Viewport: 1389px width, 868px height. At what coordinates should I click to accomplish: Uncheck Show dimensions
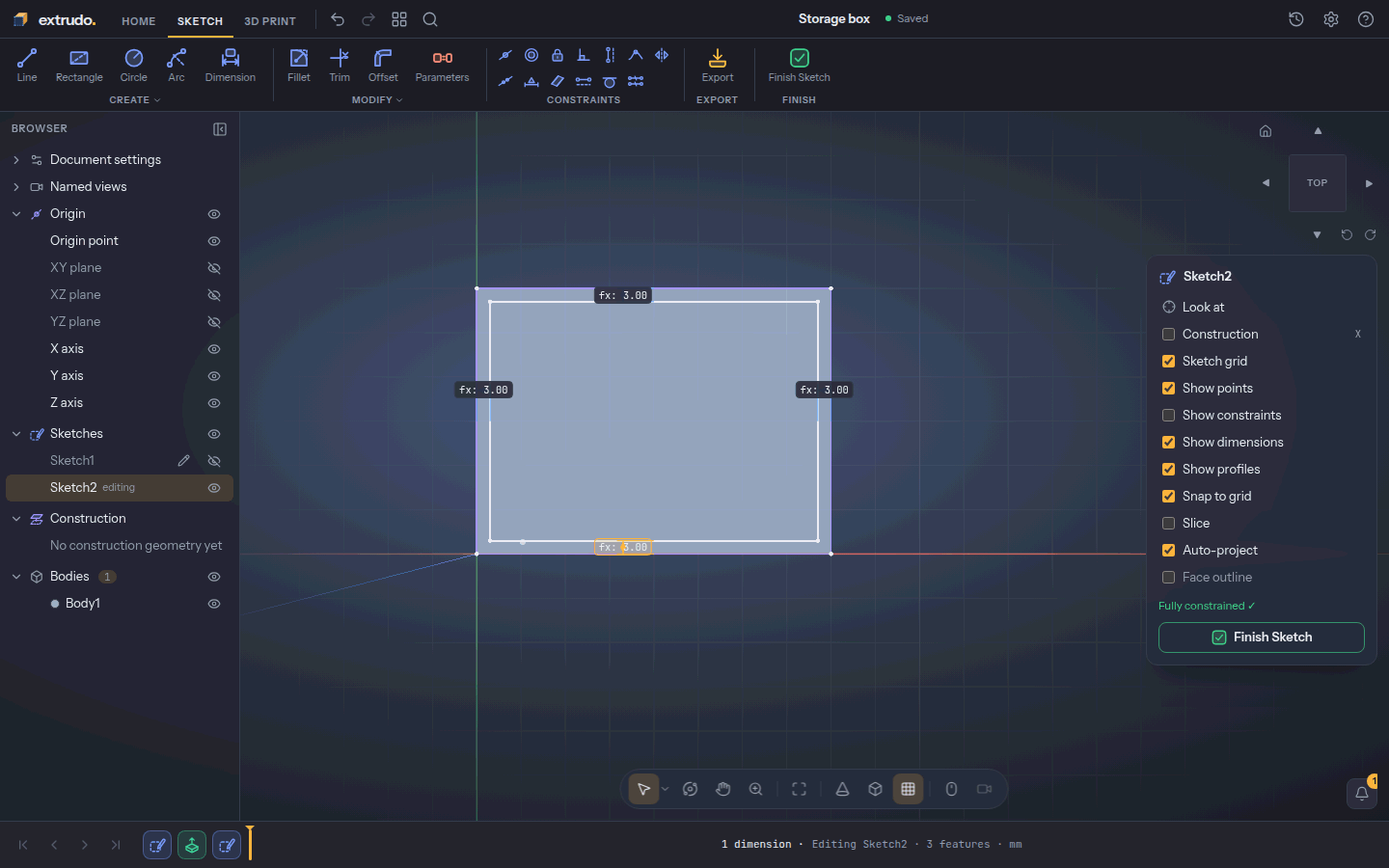[x=1169, y=443]
